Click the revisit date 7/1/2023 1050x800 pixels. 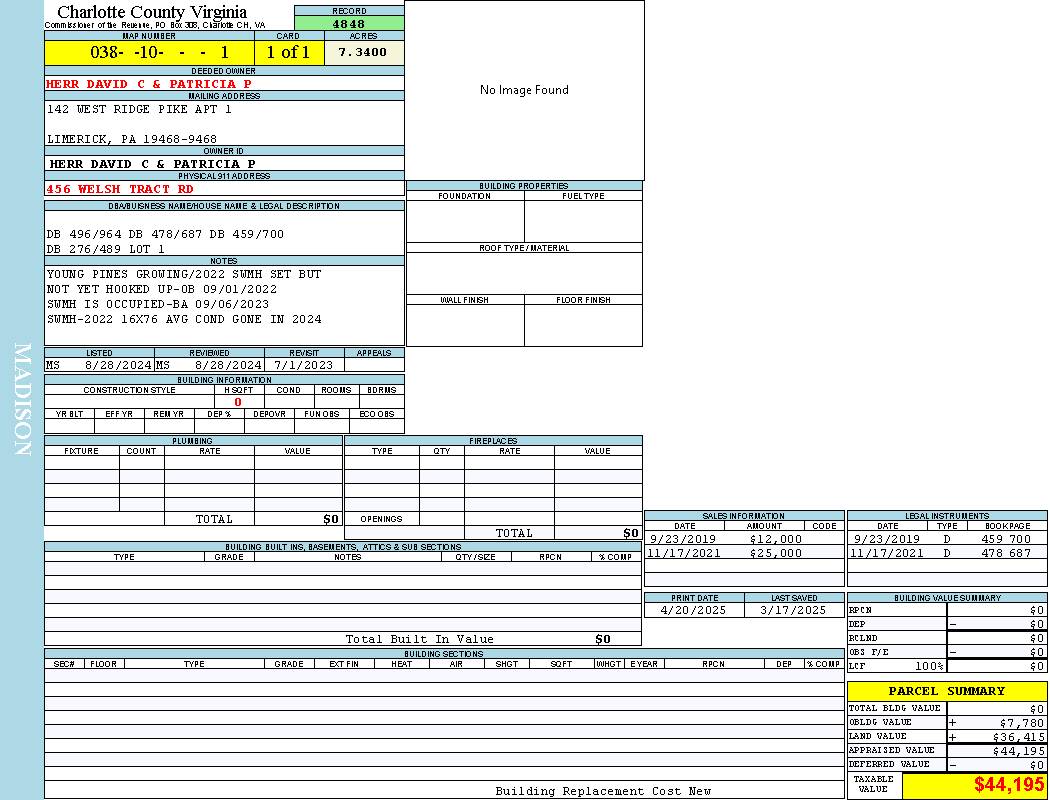tap(303, 365)
